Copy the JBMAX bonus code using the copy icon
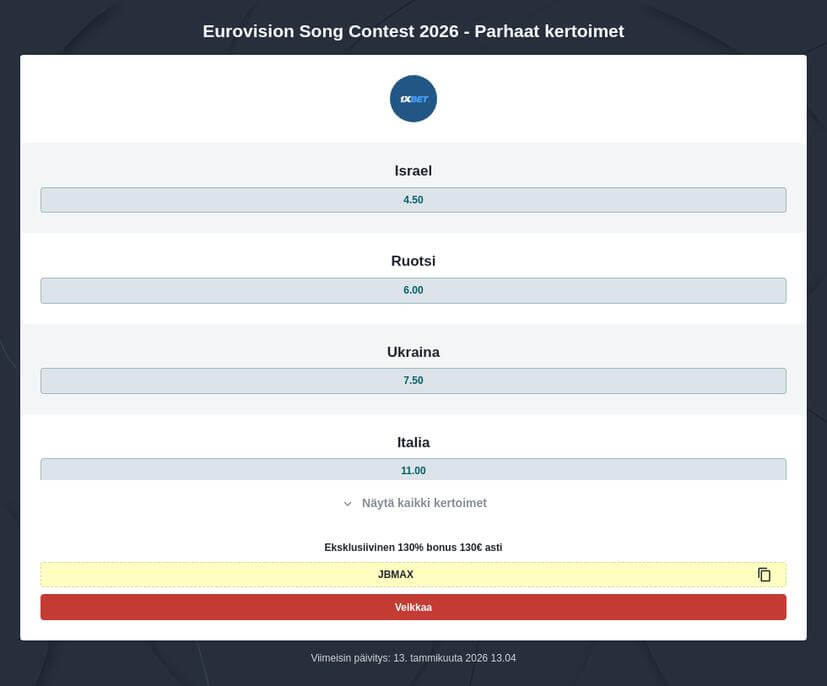Image resolution: width=827 pixels, height=686 pixels. [x=764, y=574]
